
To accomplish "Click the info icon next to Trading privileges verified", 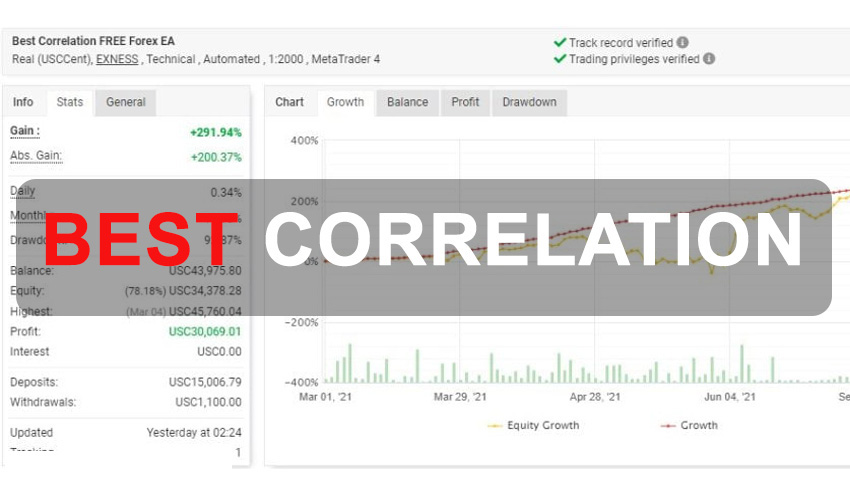I will [709, 59].
